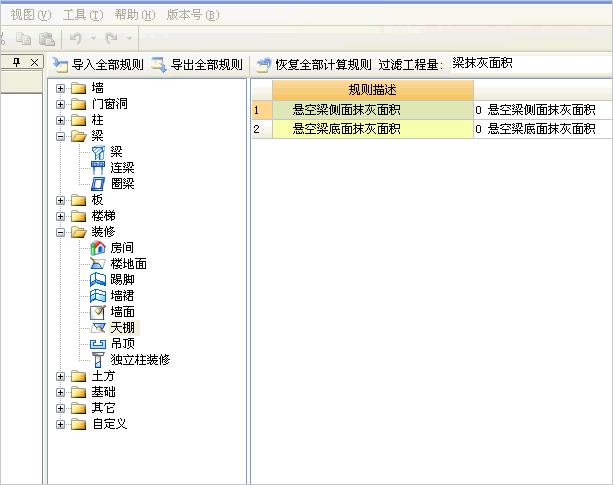Select the 独立柱装修 column decoration icon
Viewport: 613px width, 485px height.
[98, 360]
